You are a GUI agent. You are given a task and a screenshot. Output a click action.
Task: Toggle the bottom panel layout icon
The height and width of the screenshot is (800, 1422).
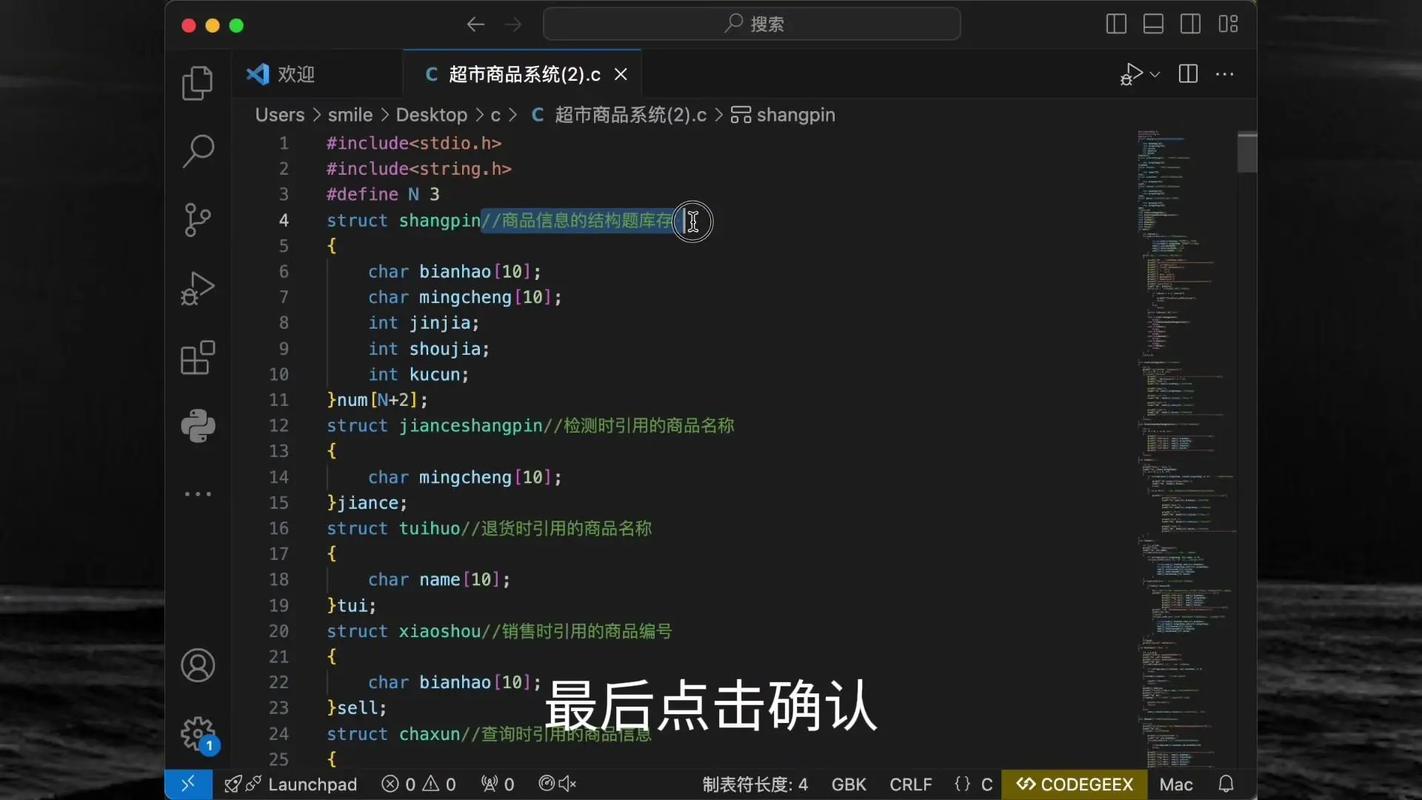pos(1153,24)
